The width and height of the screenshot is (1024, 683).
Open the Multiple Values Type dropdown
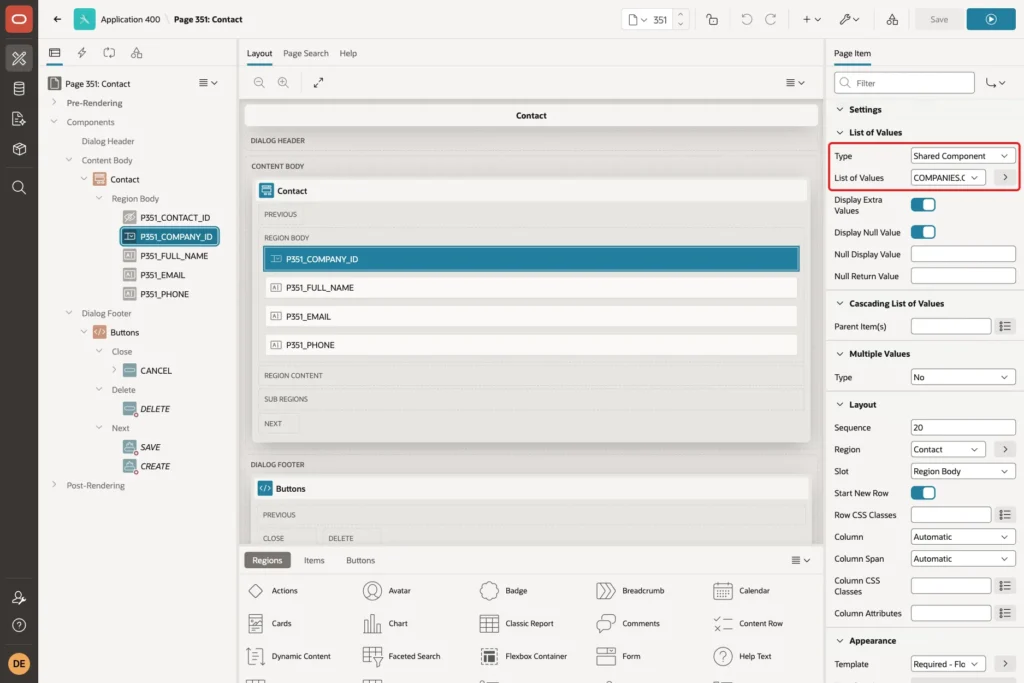coord(963,377)
